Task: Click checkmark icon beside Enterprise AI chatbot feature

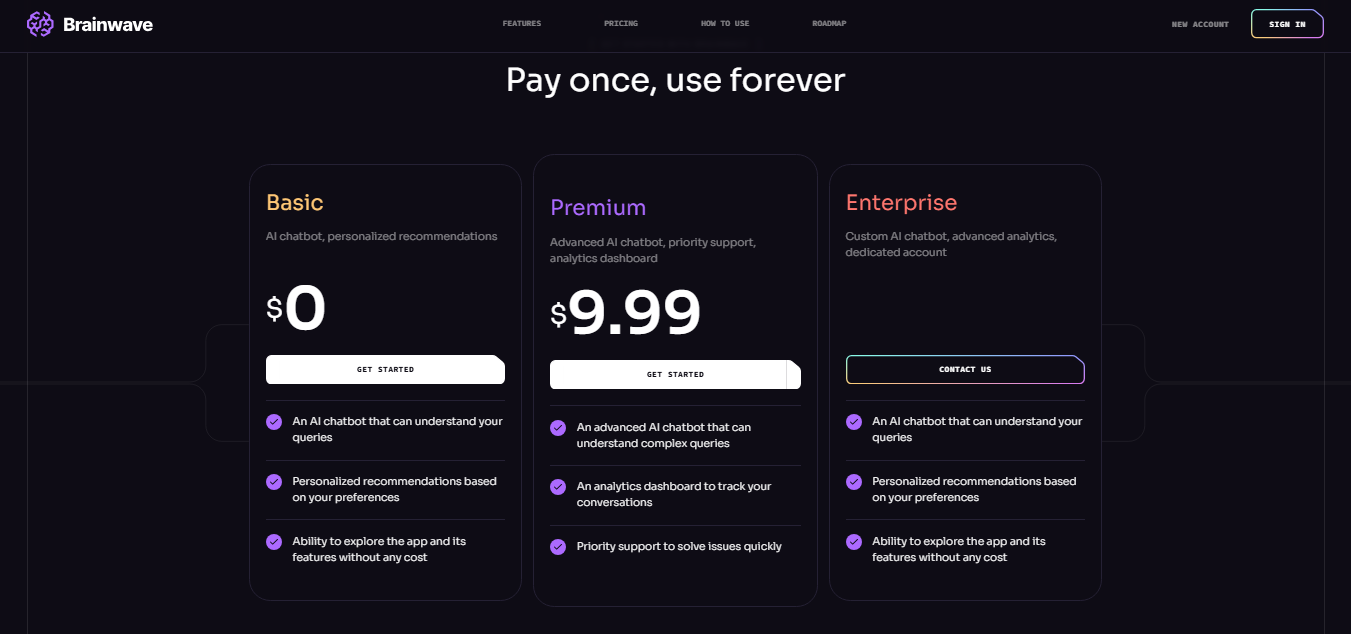Action: [854, 422]
